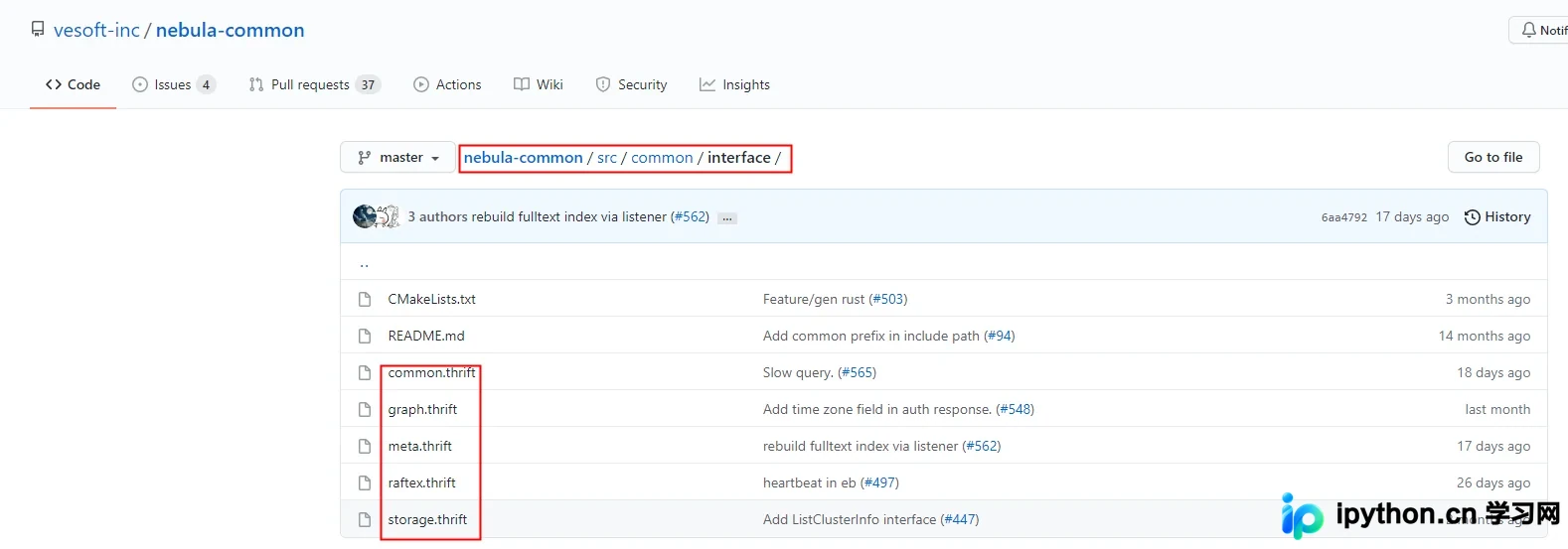This screenshot has height=549, width=1568.
Task: Click file icon next to common.thrift
Action: pos(365,372)
